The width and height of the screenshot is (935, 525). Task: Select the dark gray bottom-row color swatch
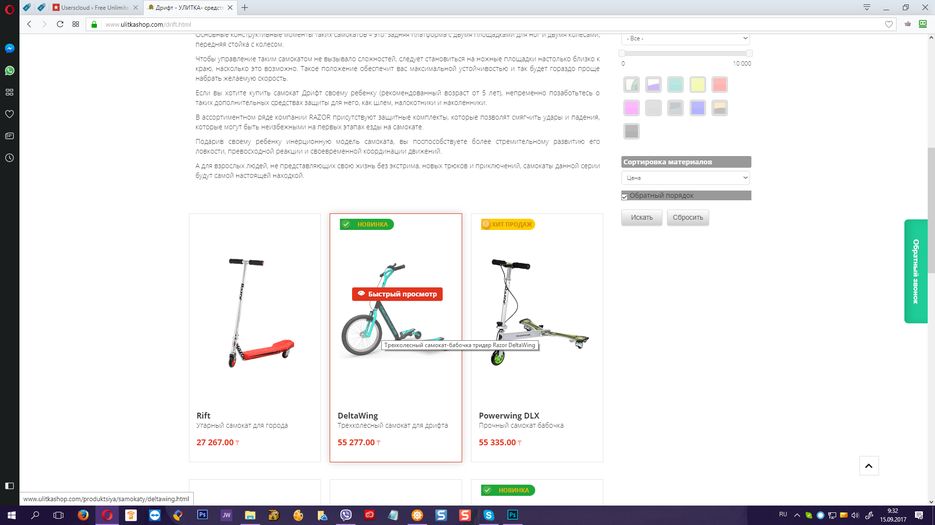tap(631, 131)
